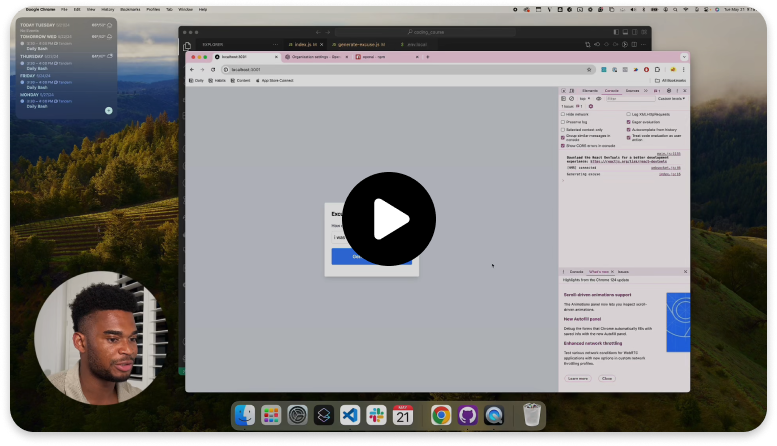This screenshot has width=777, height=446.
Task: Open DevTools settings gear
Action: 669,91
